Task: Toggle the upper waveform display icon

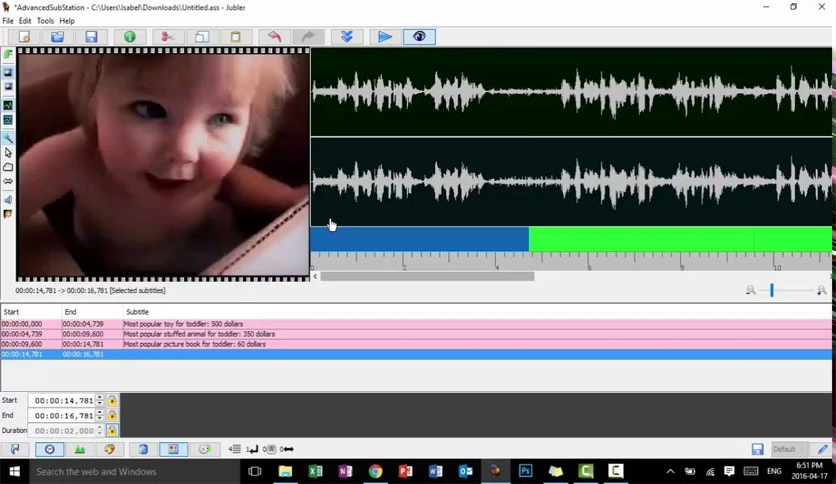Action: click(x=8, y=106)
